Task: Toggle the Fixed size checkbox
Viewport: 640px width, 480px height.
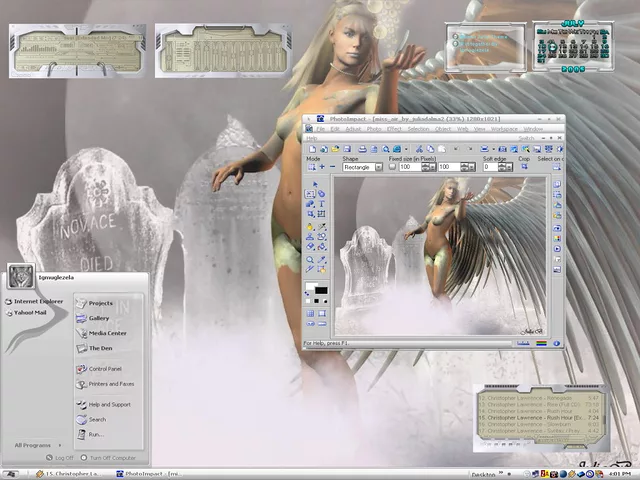Action: 393,167
